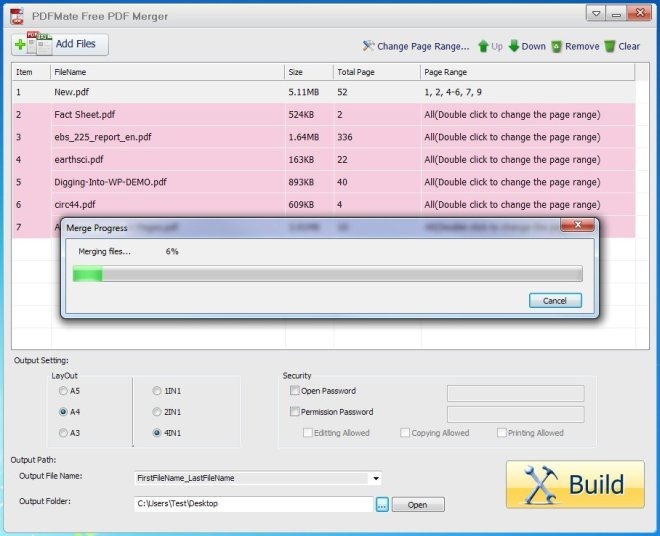The width and height of the screenshot is (660, 536).
Task: Cancel the merge in progress
Action: click(555, 301)
